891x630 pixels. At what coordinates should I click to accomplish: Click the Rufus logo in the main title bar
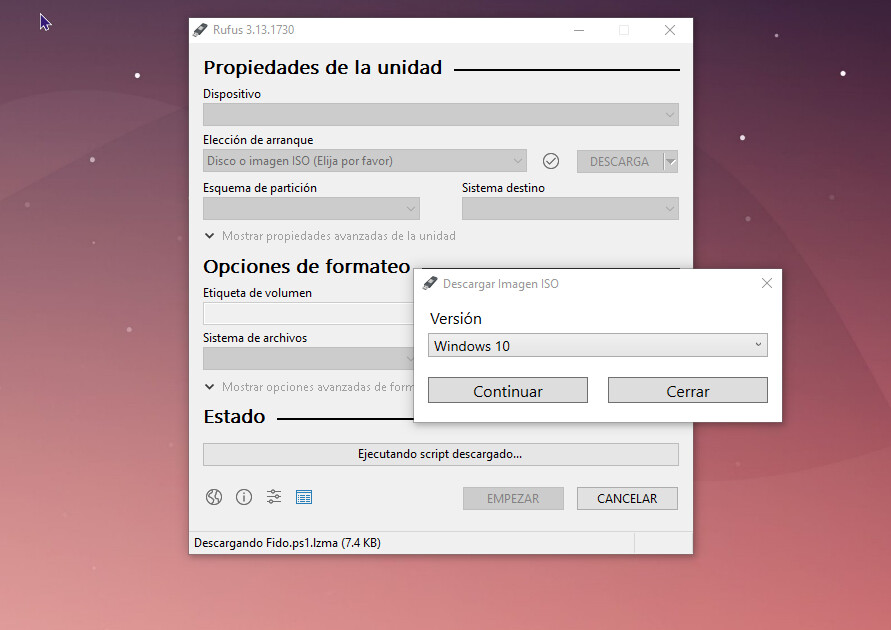[x=200, y=30]
